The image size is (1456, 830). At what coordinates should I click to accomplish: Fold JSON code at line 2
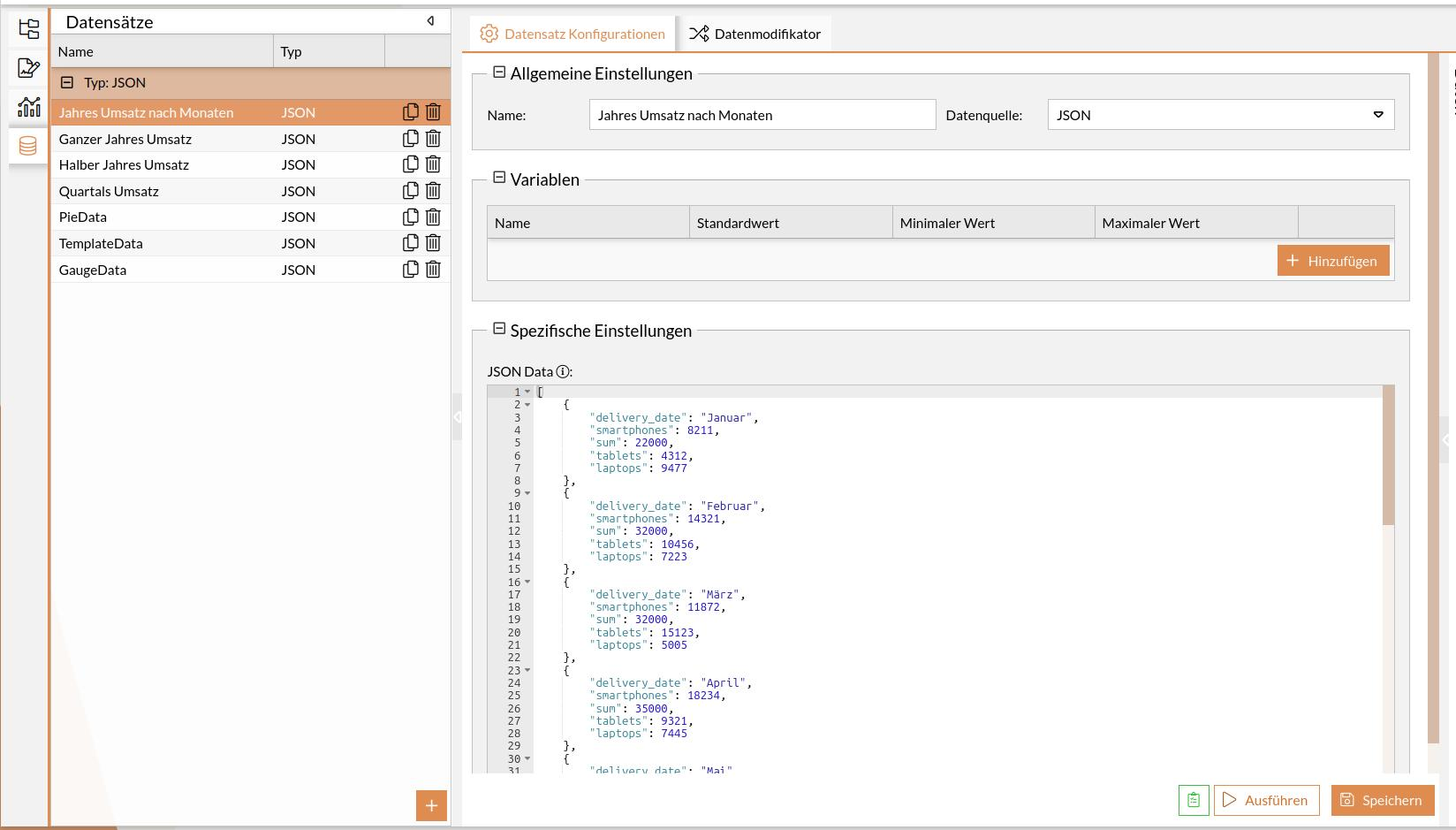527,405
